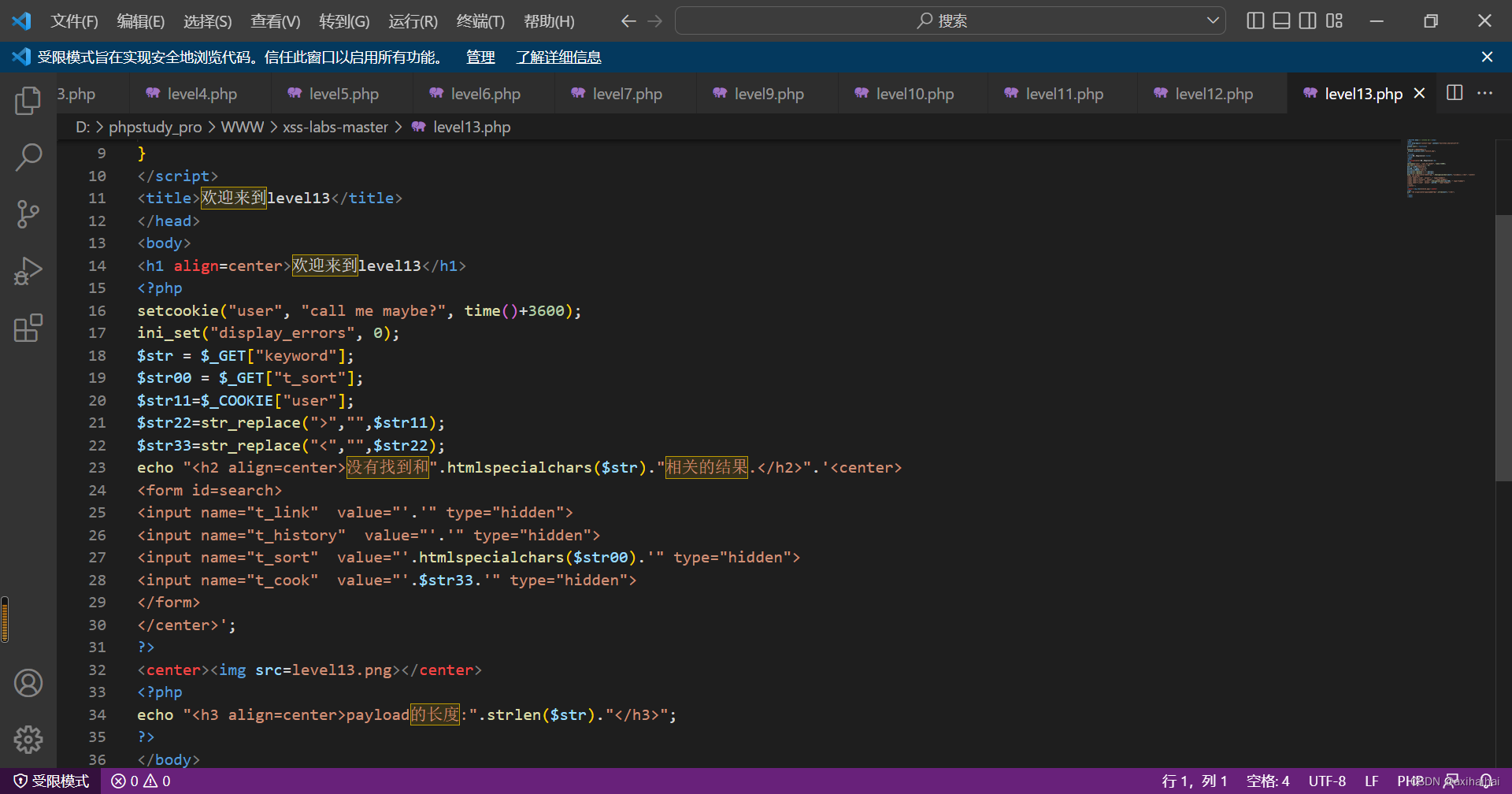Viewport: 1512px width, 794px height.
Task: Click the Restricted Mode shield in status bar
Action: point(51,781)
